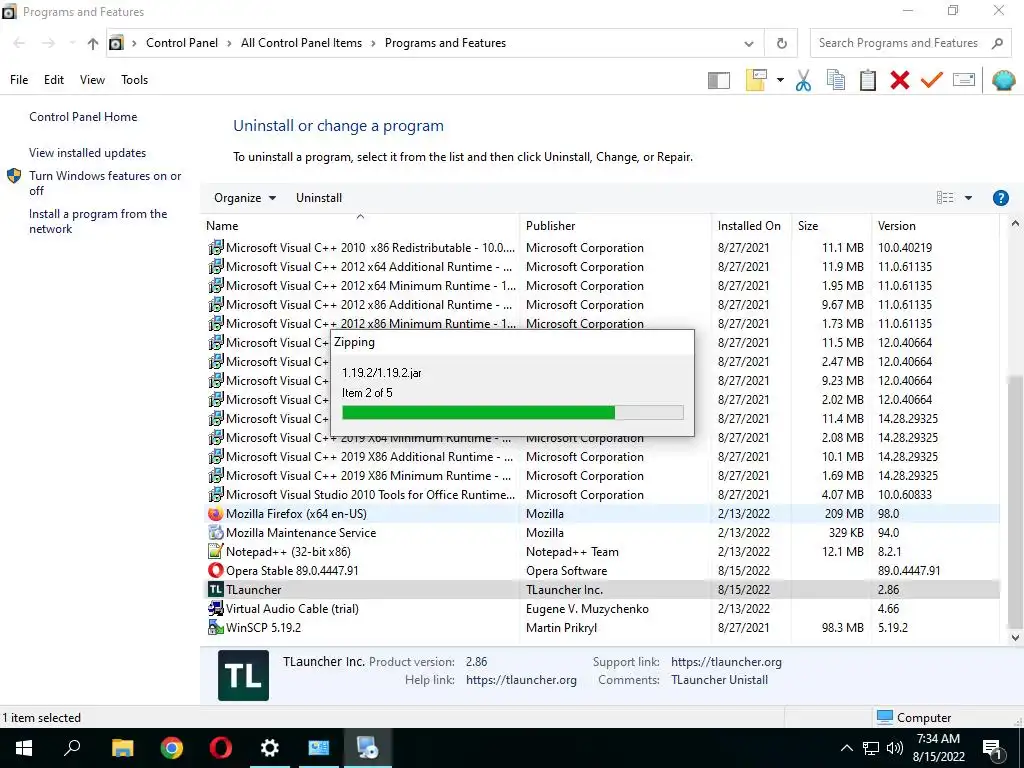Screen dimensions: 1024x768
Task: Sort by the Size column header
Action: [808, 226]
